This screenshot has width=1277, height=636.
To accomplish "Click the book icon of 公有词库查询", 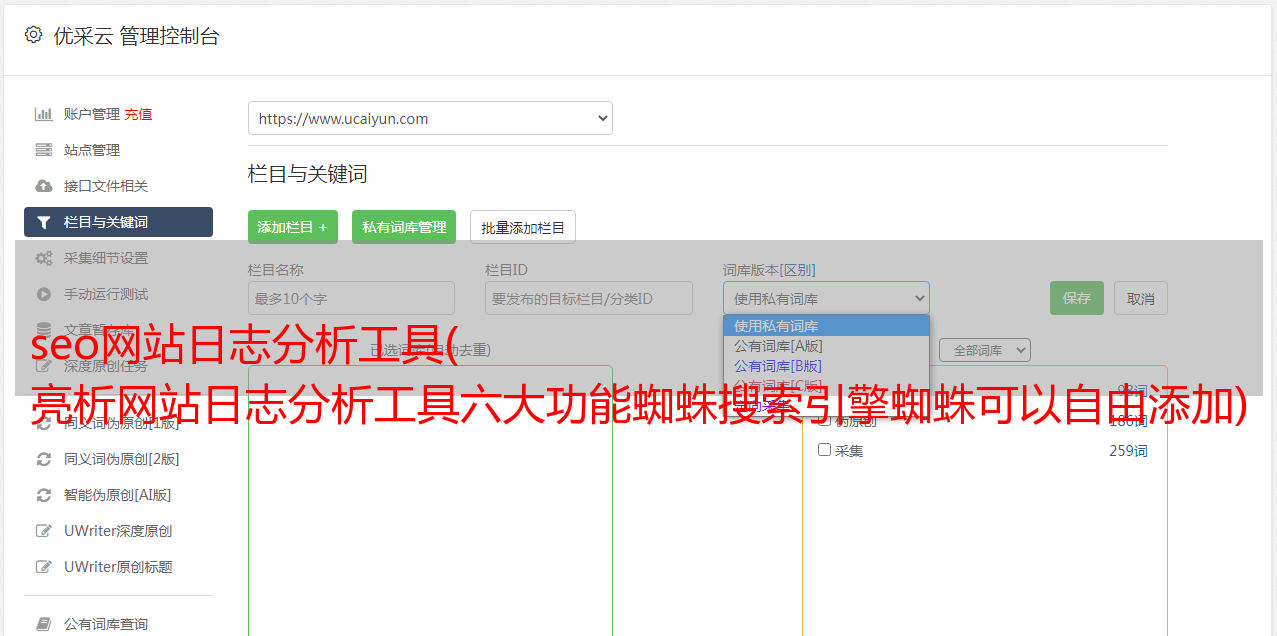I will [x=44, y=624].
